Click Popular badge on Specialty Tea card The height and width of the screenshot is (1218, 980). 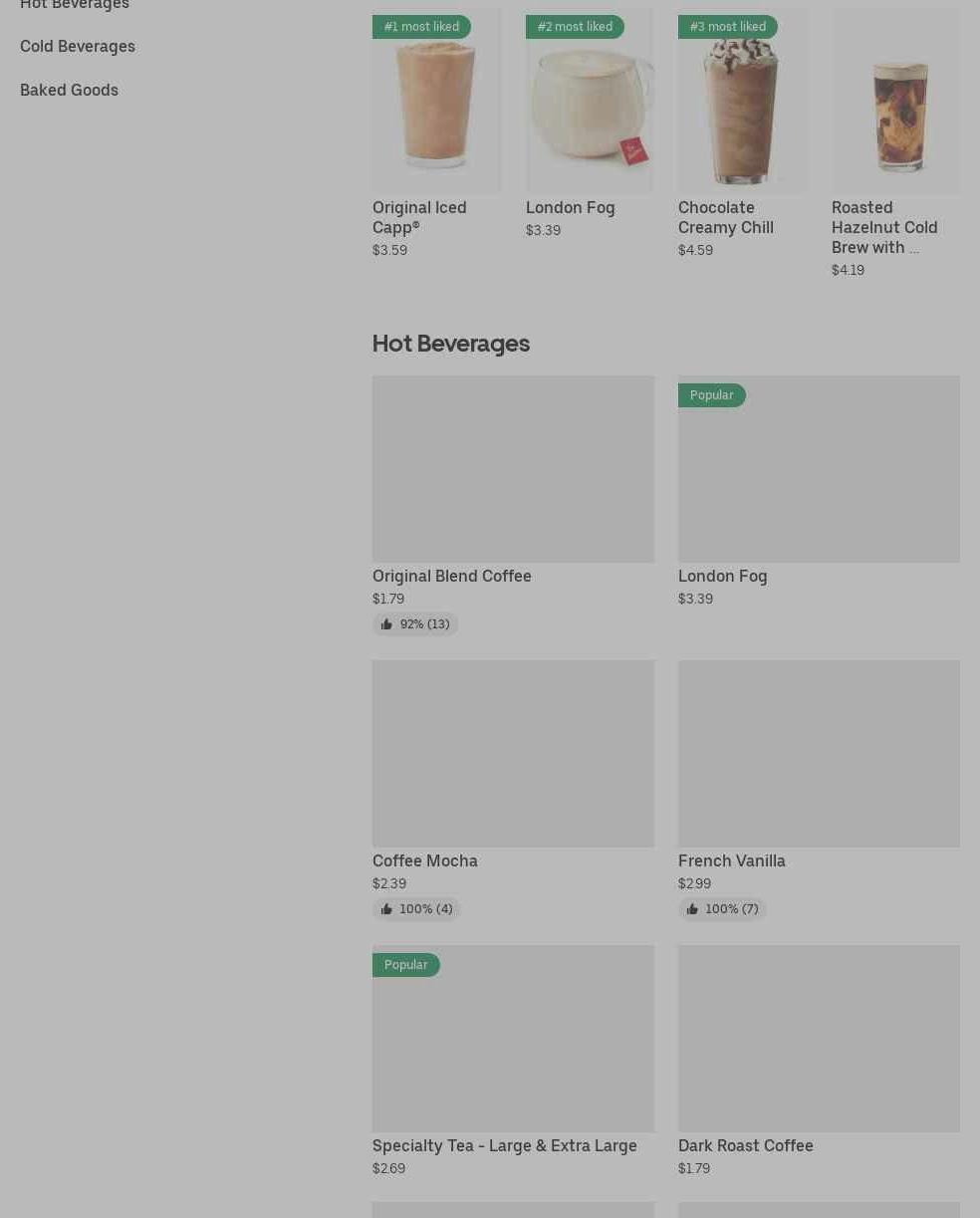(x=405, y=965)
